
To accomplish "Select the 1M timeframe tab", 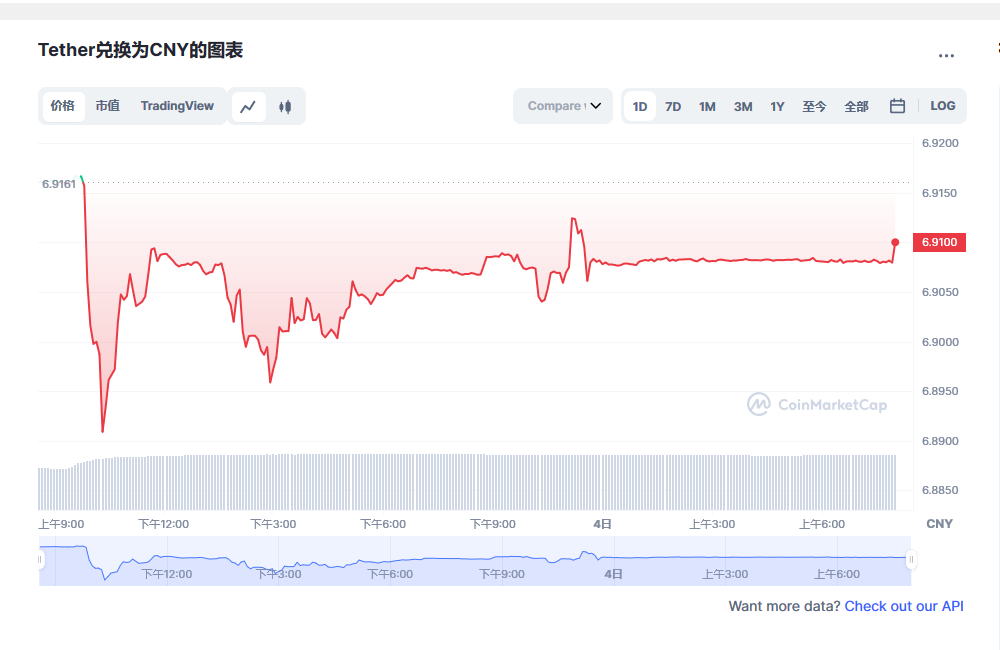I will [707, 105].
